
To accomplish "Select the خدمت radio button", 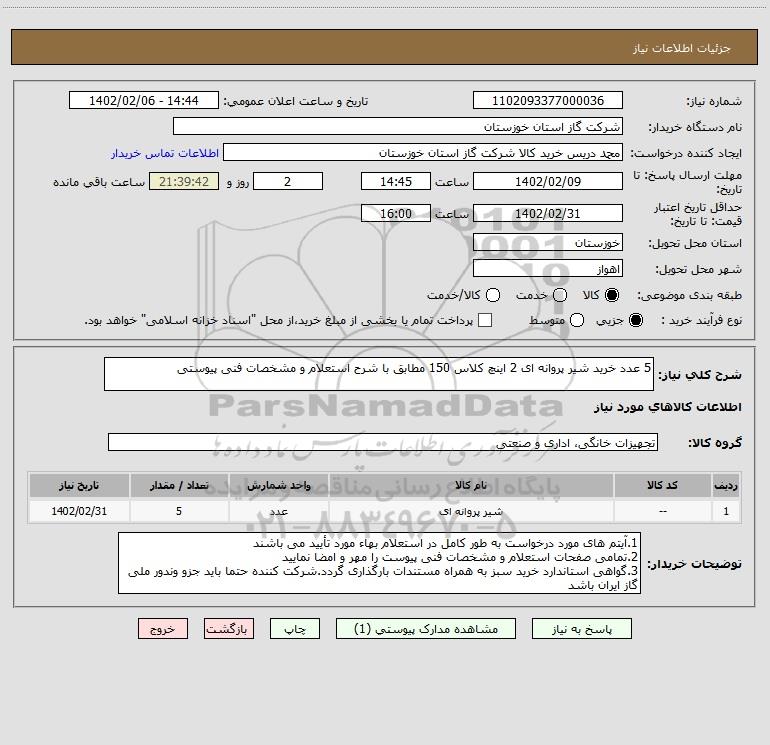I will click(x=560, y=295).
